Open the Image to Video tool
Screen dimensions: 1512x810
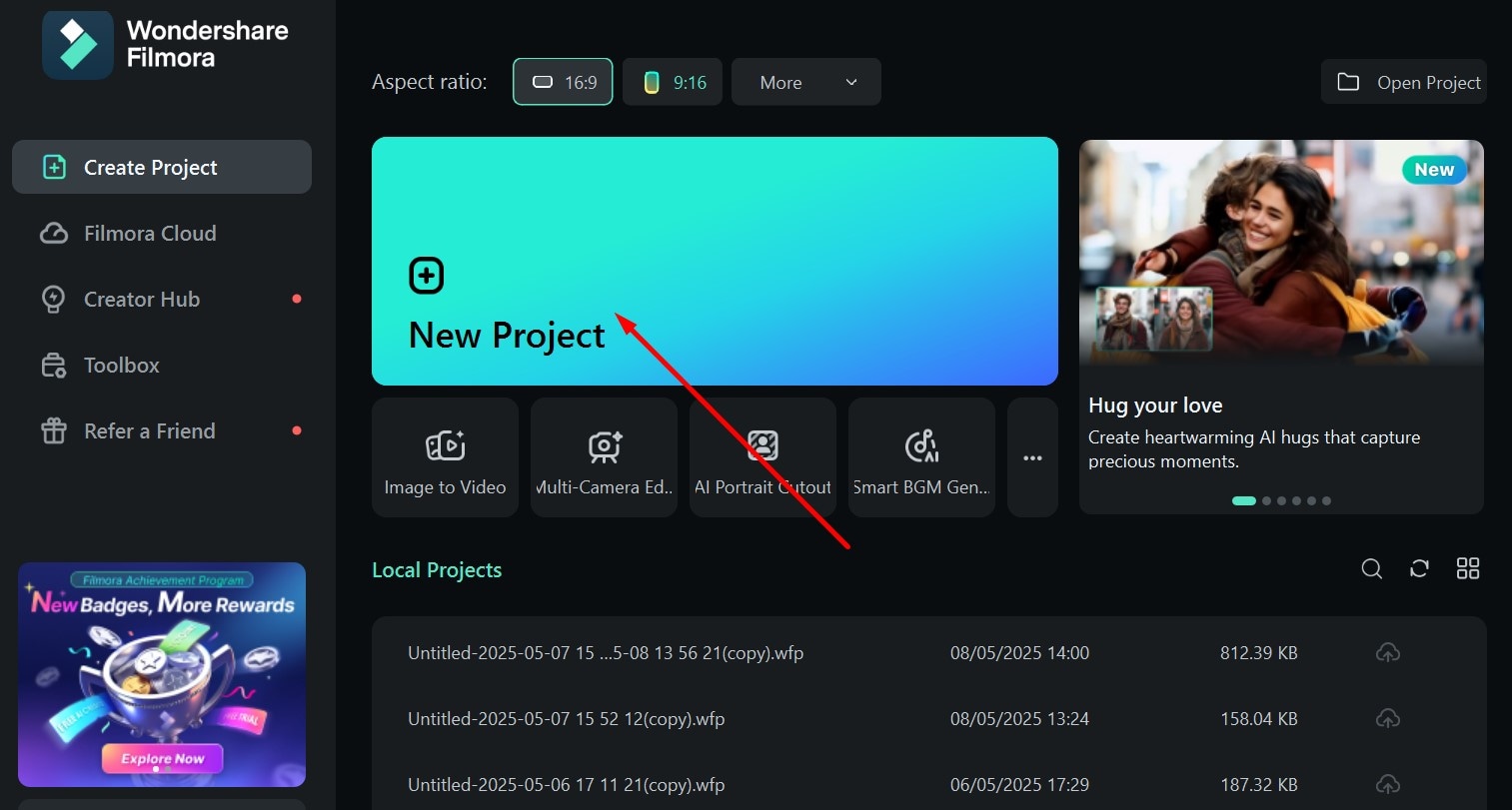pyautogui.click(x=445, y=457)
